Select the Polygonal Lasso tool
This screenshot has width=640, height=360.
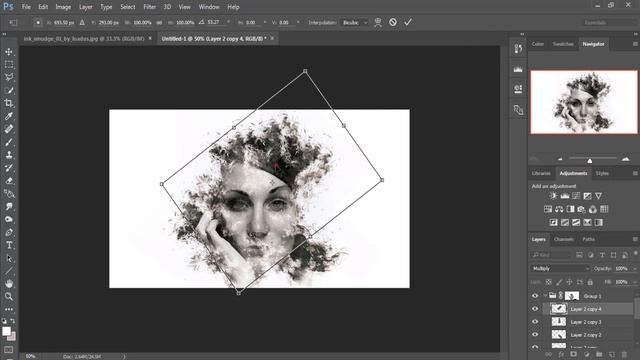9,77
